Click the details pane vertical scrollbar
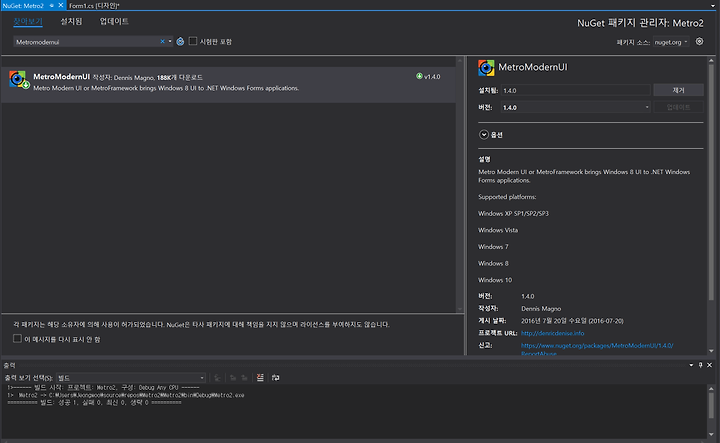This screenshot has height=443, width=720. pyautogui.click(x=711, y=184)
